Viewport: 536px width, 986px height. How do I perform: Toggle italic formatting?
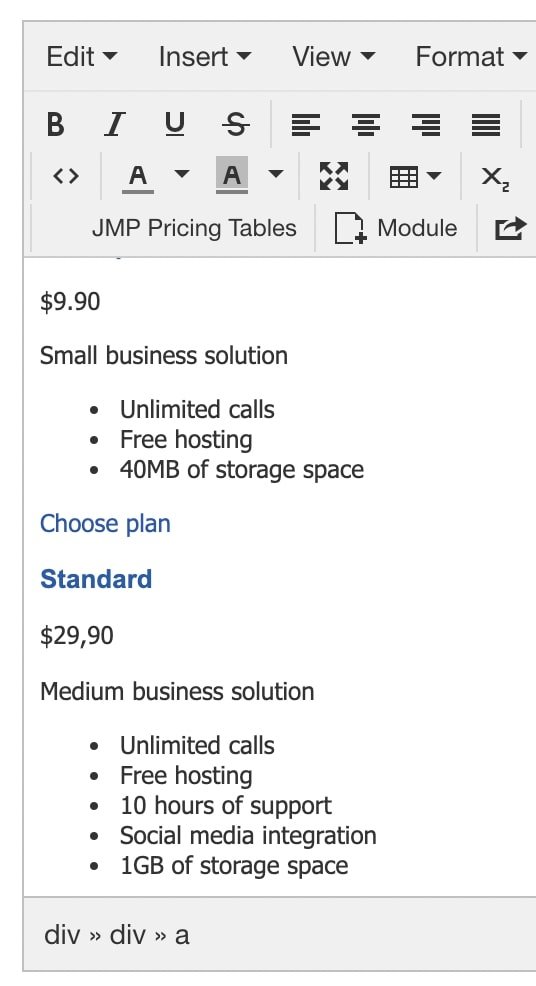pyautogui.click(x=114, y=124)
